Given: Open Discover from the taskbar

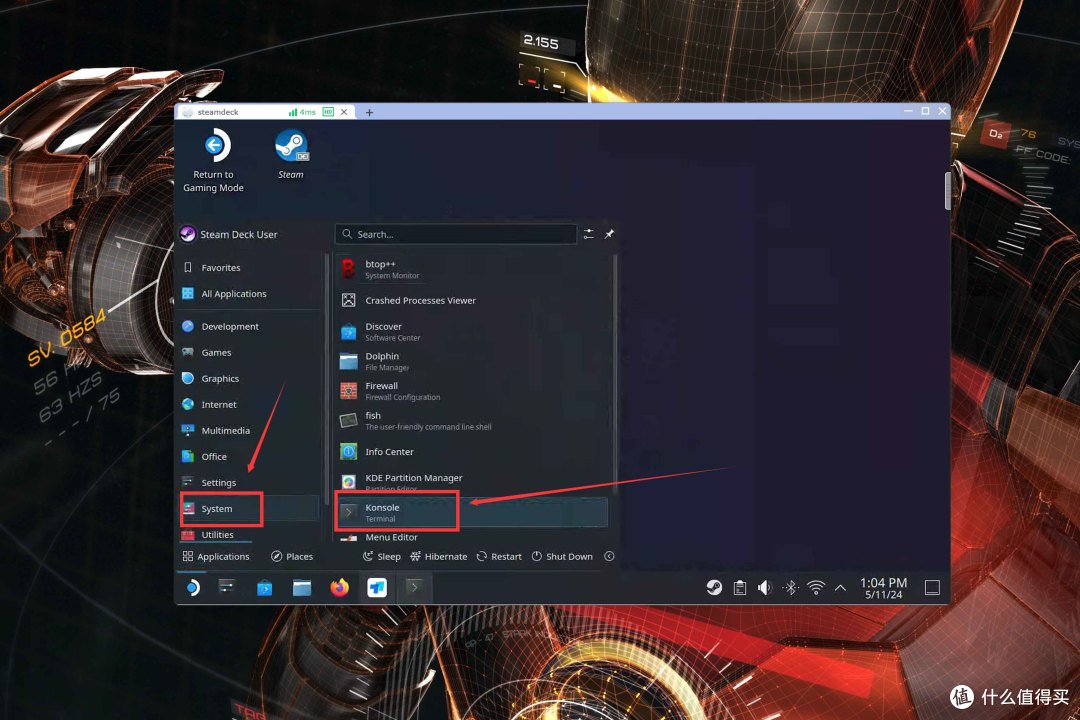Looking at the screenshot, I should [264, 588].
